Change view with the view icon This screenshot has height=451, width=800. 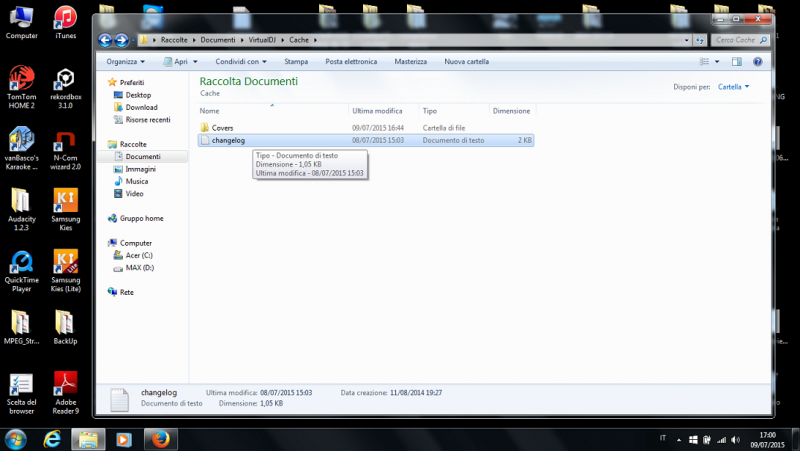pyautogui.click(x=704, y=62)
